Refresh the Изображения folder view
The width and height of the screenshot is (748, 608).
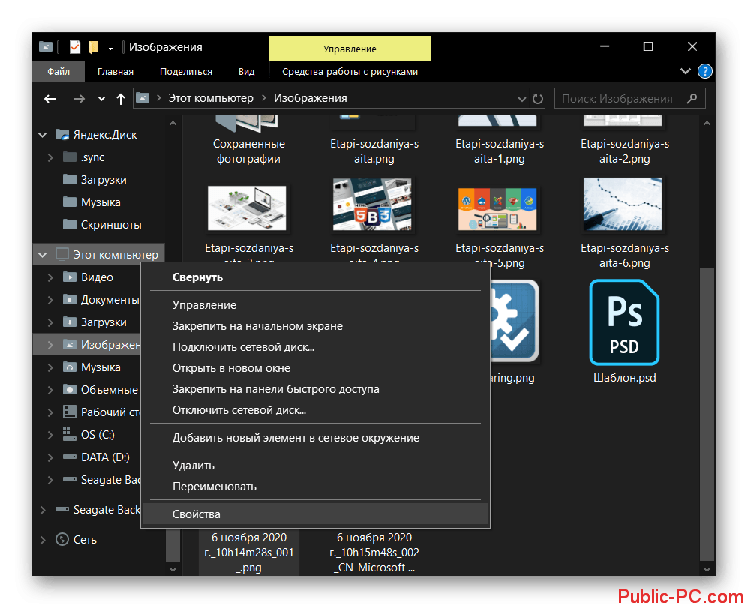click(538, 99)
